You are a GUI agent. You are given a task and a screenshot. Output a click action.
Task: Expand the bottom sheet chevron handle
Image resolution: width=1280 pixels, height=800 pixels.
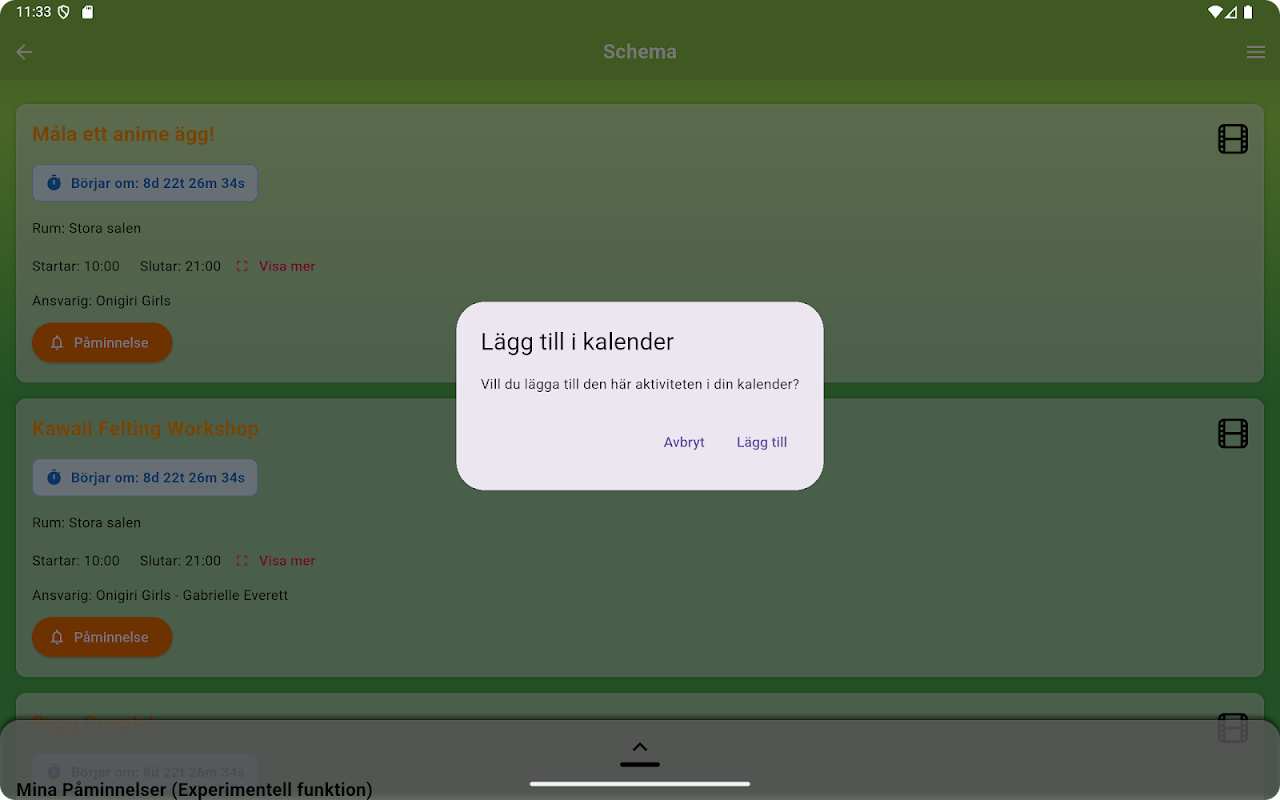640,753
